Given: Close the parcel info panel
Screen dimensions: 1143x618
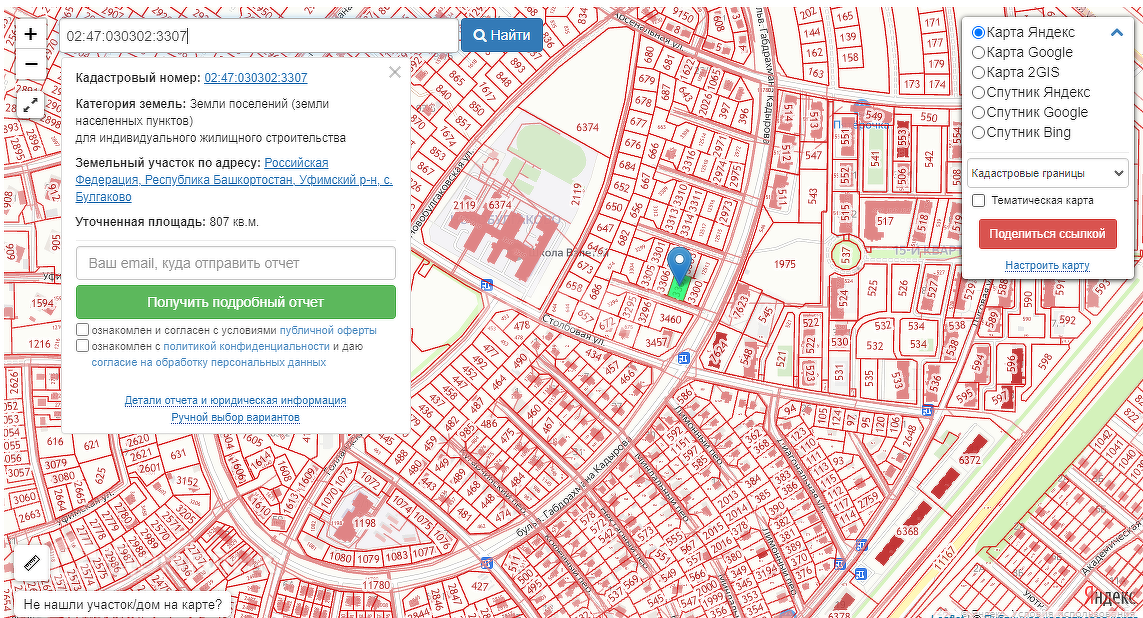Looking at the screenshot, I should (x=394, y=72).
